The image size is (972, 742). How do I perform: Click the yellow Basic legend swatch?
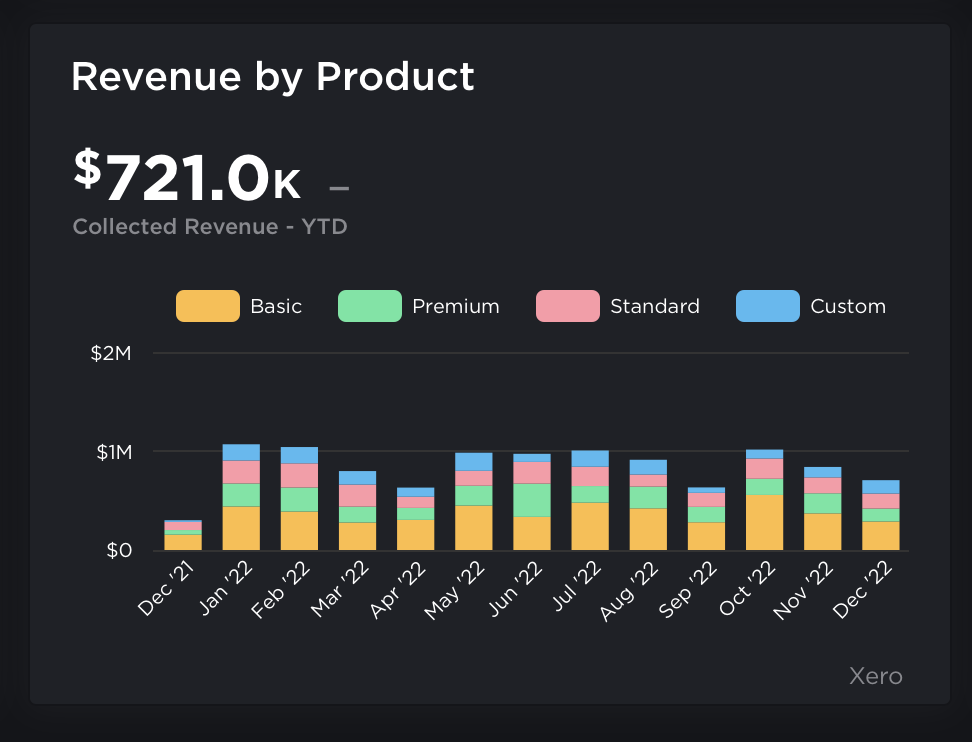click(207, 306)
